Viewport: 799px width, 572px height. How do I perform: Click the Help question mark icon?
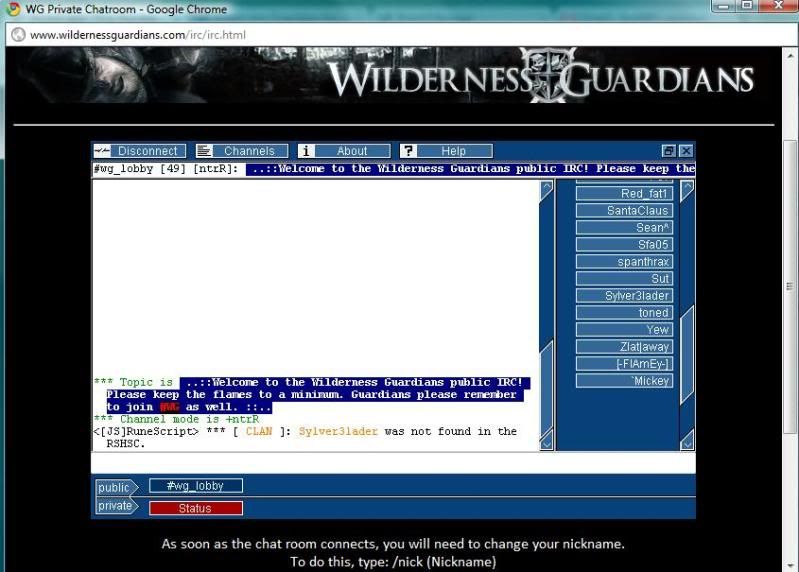(x=408, y=151)
